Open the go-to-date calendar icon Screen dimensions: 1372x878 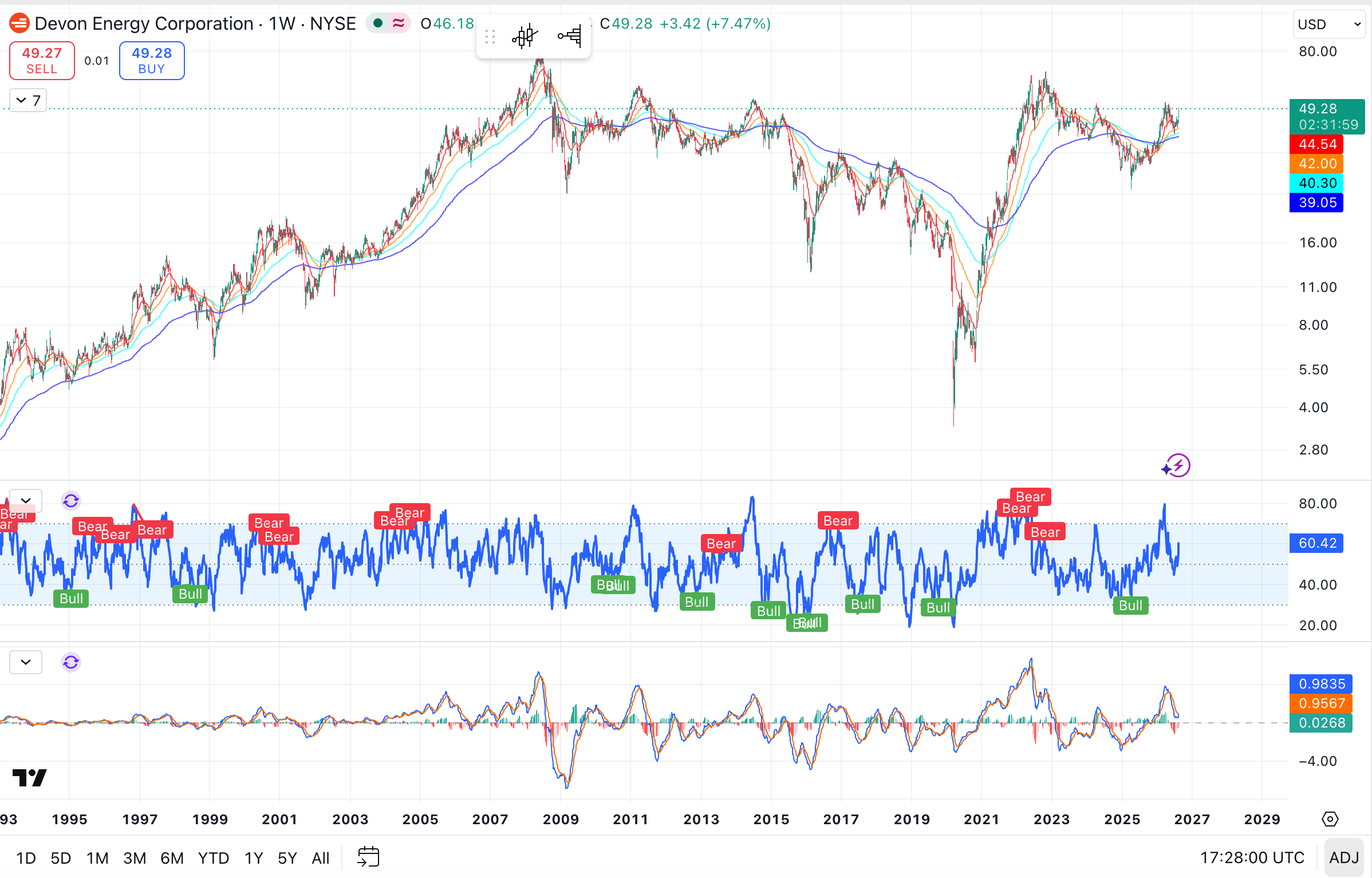coord(368,857)
